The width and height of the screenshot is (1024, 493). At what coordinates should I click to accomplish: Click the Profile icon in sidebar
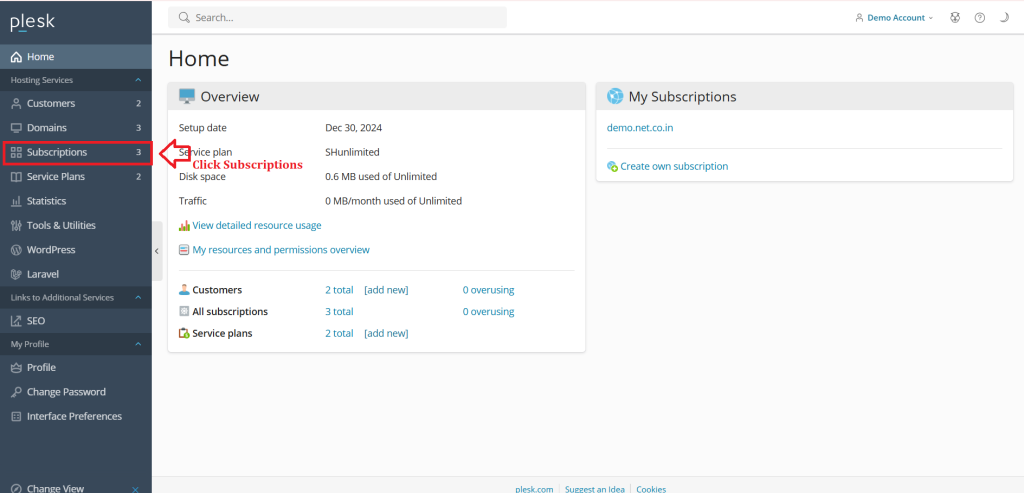click(16, 368)
